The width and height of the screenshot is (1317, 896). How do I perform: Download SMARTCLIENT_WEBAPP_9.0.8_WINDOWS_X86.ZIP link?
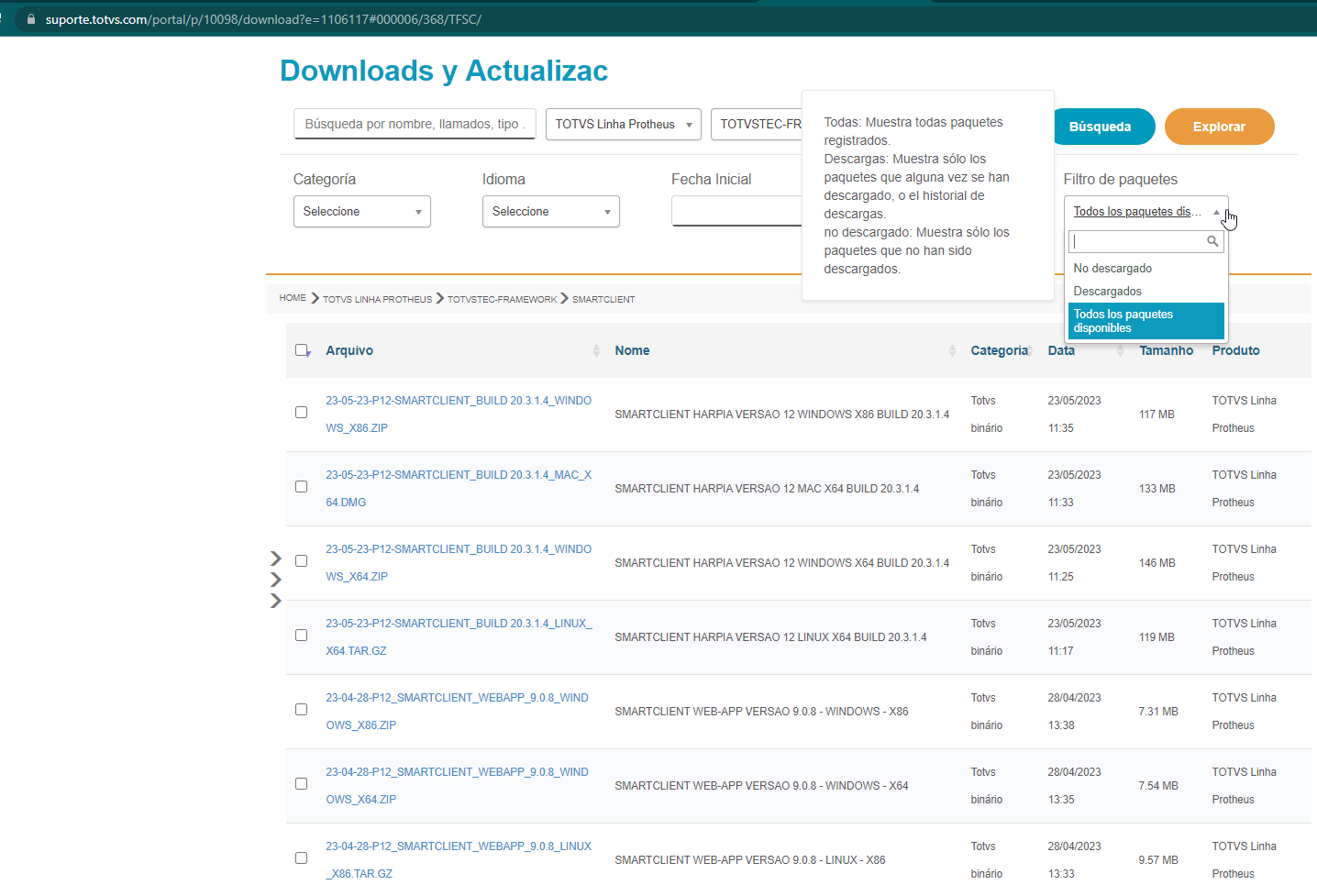[457, 711]
